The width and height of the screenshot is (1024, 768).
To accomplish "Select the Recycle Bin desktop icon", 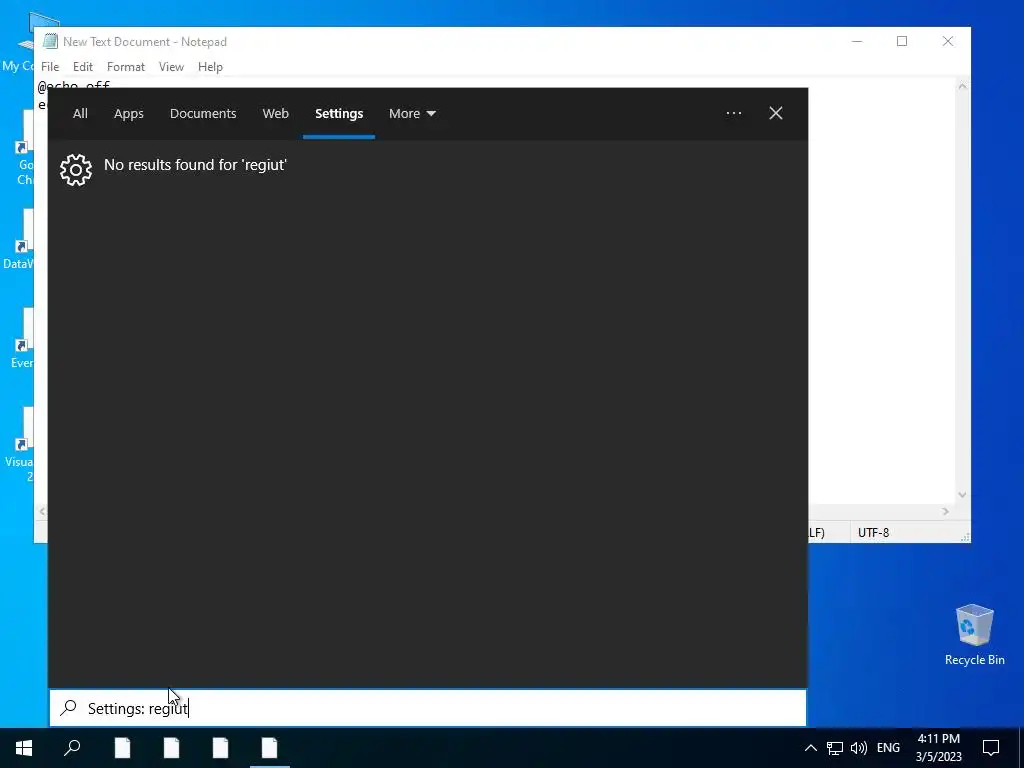I will [974, 635].
